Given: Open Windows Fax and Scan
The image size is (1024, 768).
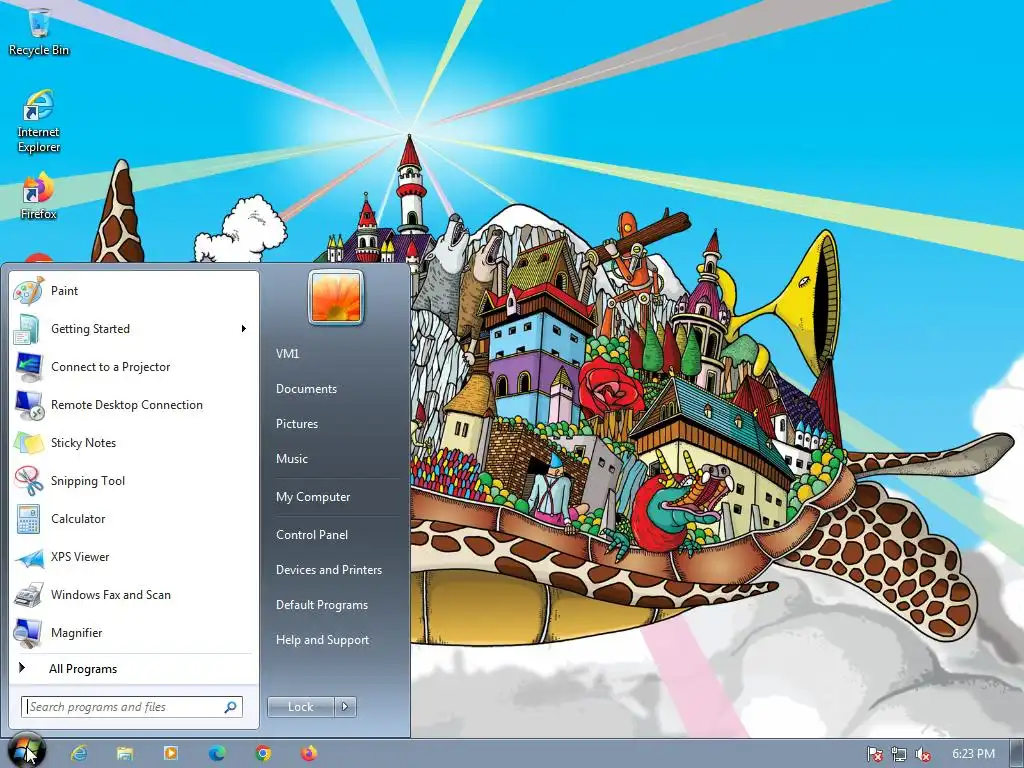Looking at the screenshot, I should [134, 595].
